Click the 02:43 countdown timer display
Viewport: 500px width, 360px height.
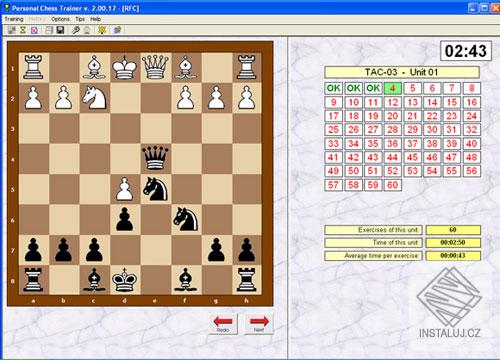coord(466,51)
